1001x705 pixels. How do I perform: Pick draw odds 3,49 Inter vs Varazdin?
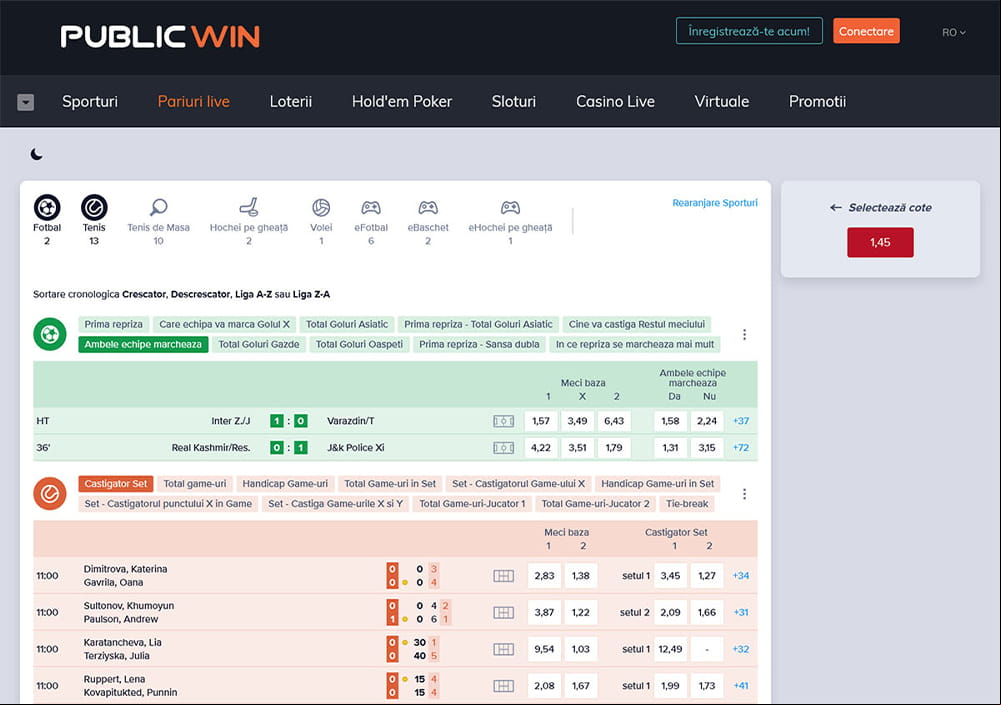tap(578, 421)
